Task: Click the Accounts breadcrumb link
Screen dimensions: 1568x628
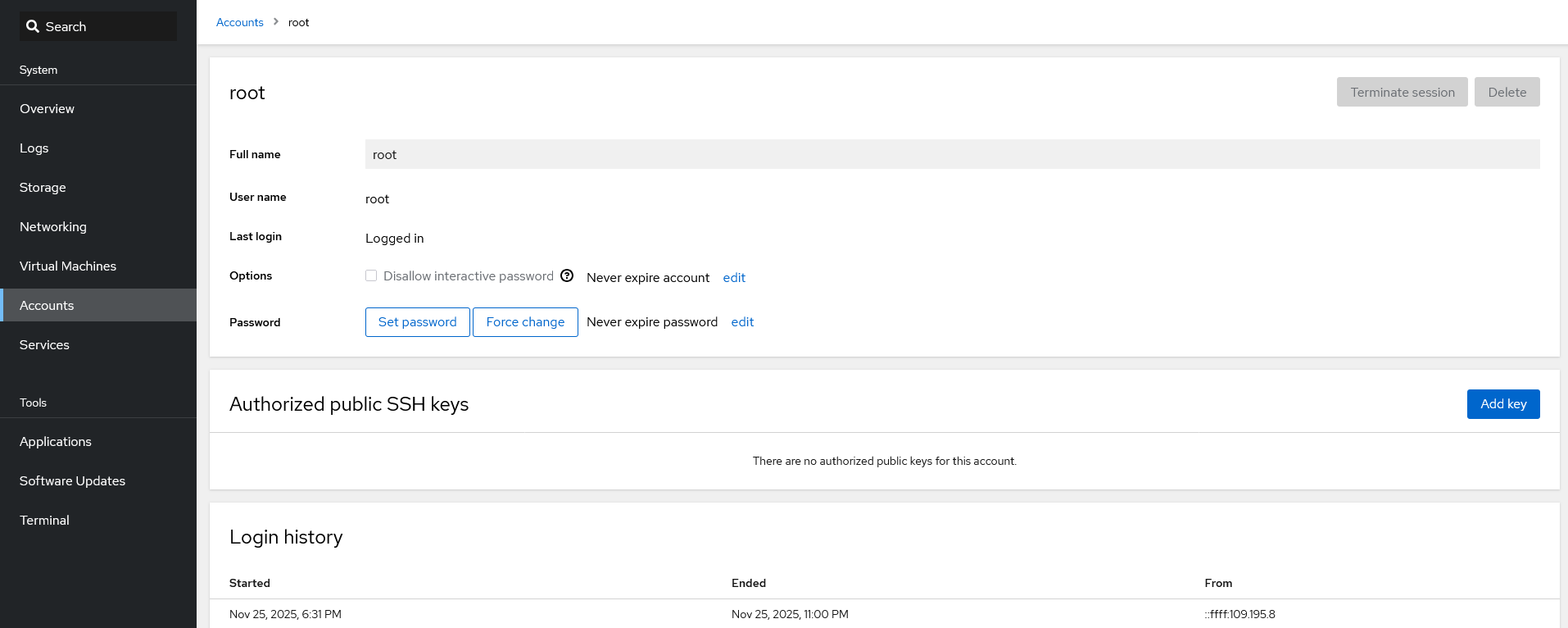Action: 239,22
